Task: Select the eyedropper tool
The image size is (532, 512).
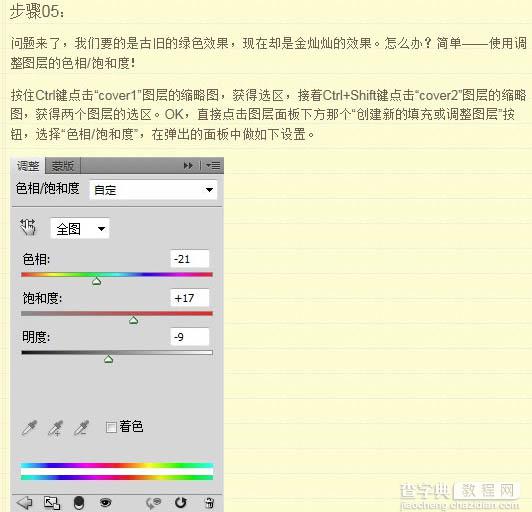Action: click(x=29, y=428)
